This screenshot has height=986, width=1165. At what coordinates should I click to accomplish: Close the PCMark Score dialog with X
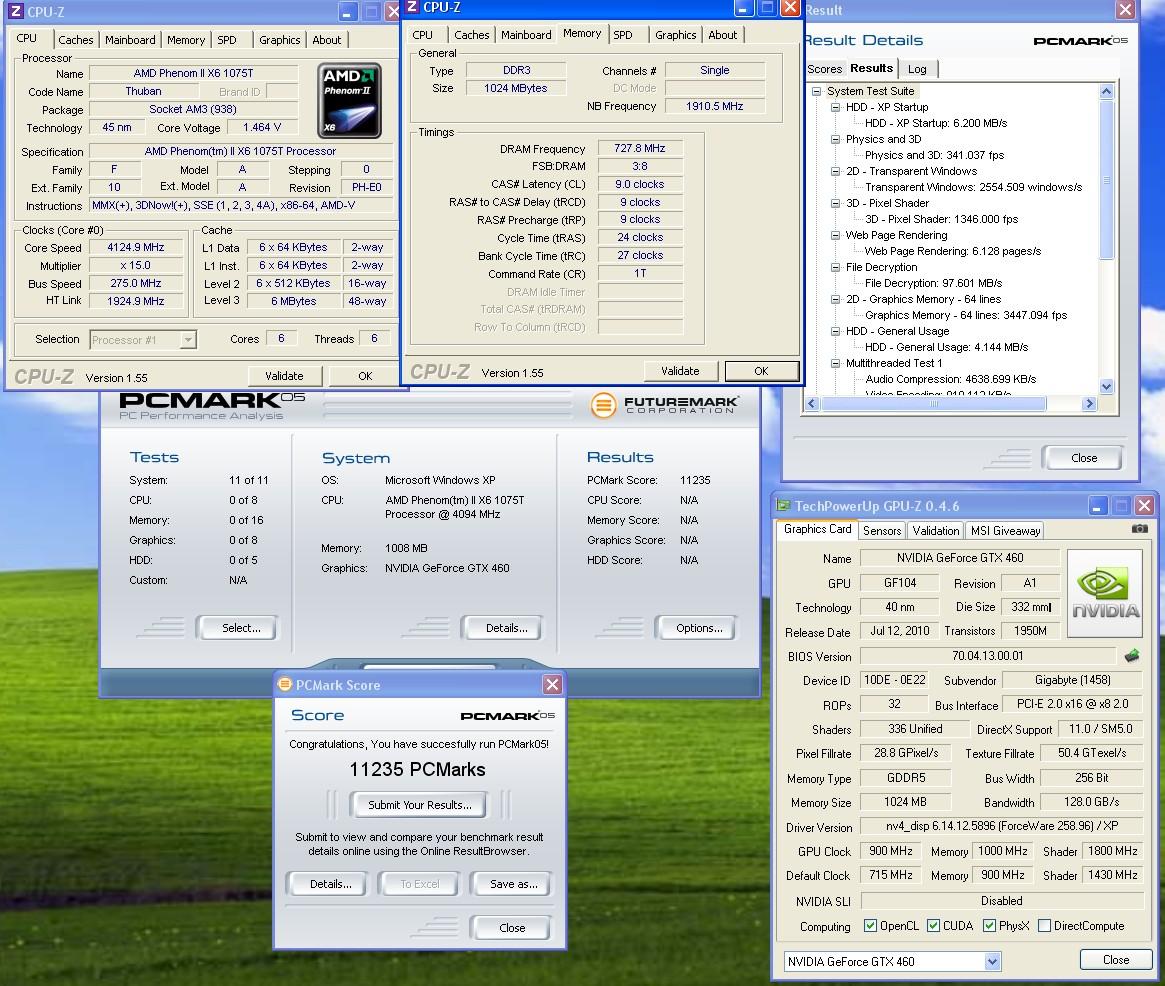pos(552,684)
